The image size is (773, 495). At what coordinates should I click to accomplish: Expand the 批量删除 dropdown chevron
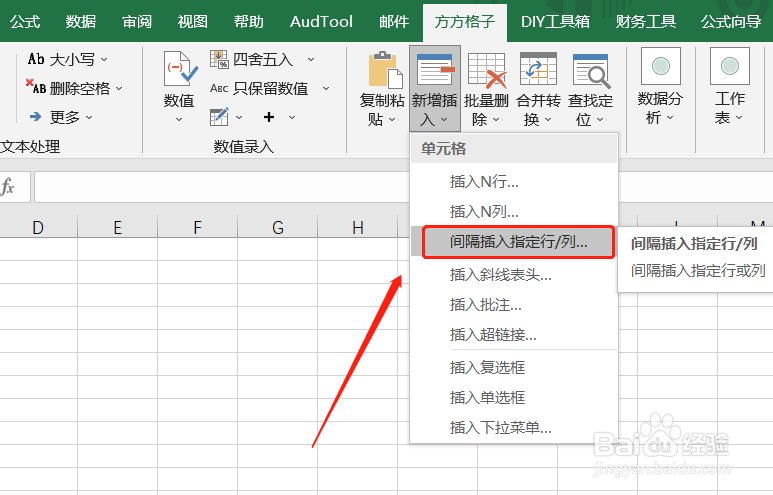[x=496, y=119]
